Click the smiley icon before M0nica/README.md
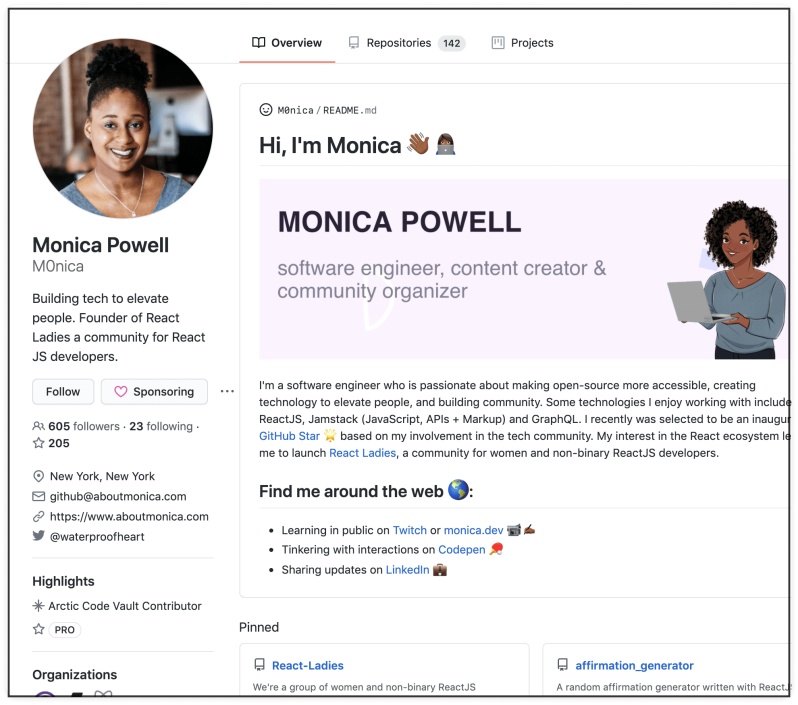The image size is (798, 705). click(266, 110)
